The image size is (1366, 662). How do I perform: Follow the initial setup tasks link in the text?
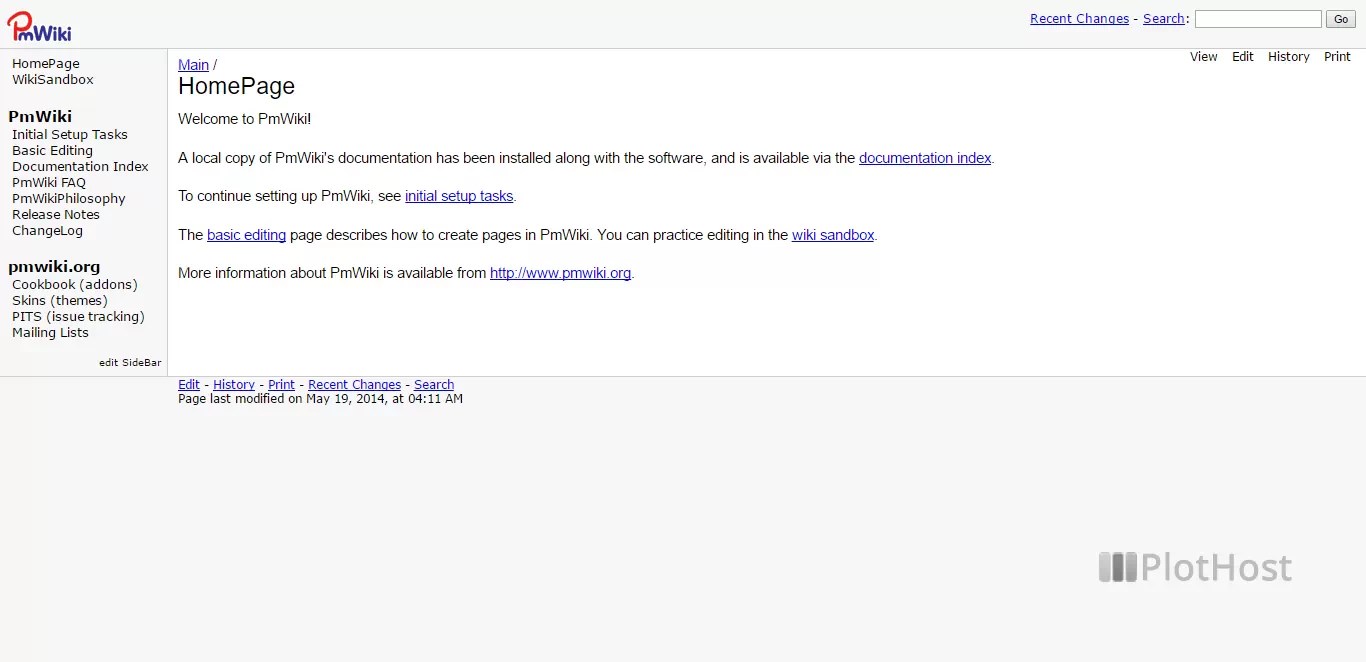pos(459,197)
